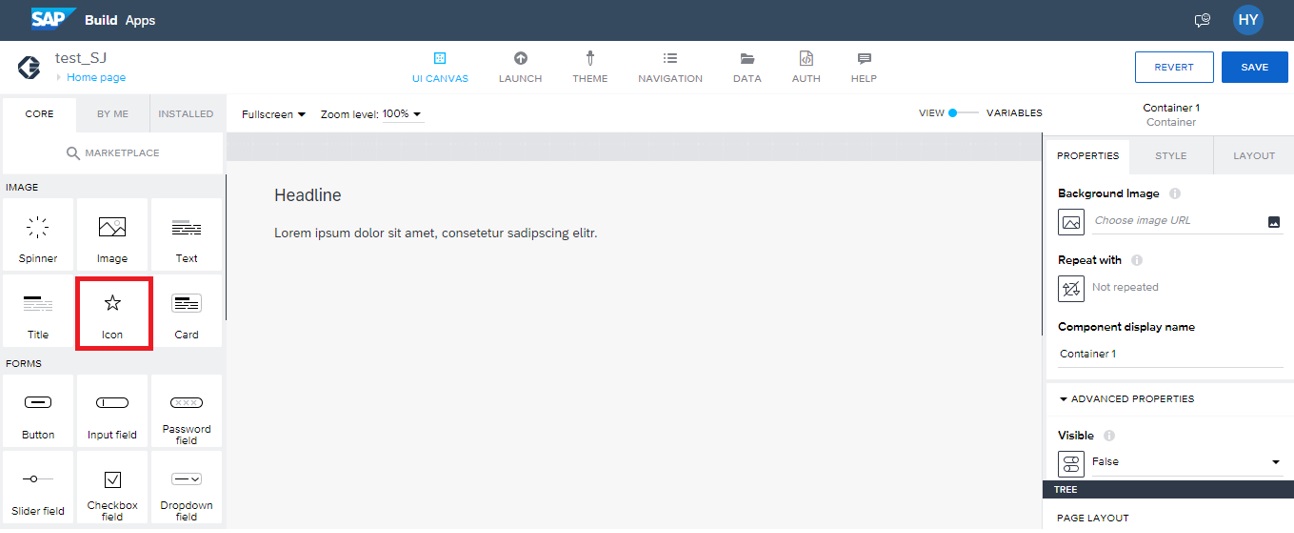The image size is (1294, 533).
Task: Switch to the Style tab
Action: [1170, 156]
